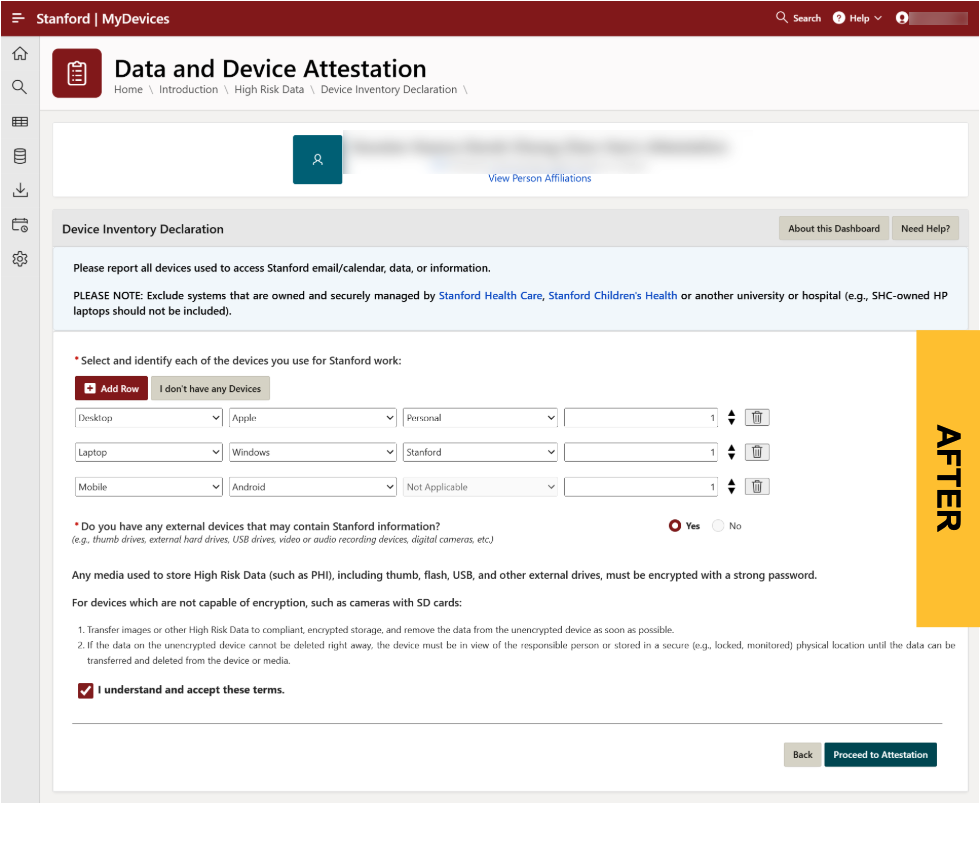Click the Search icon in the top bar

click(781, 18)
